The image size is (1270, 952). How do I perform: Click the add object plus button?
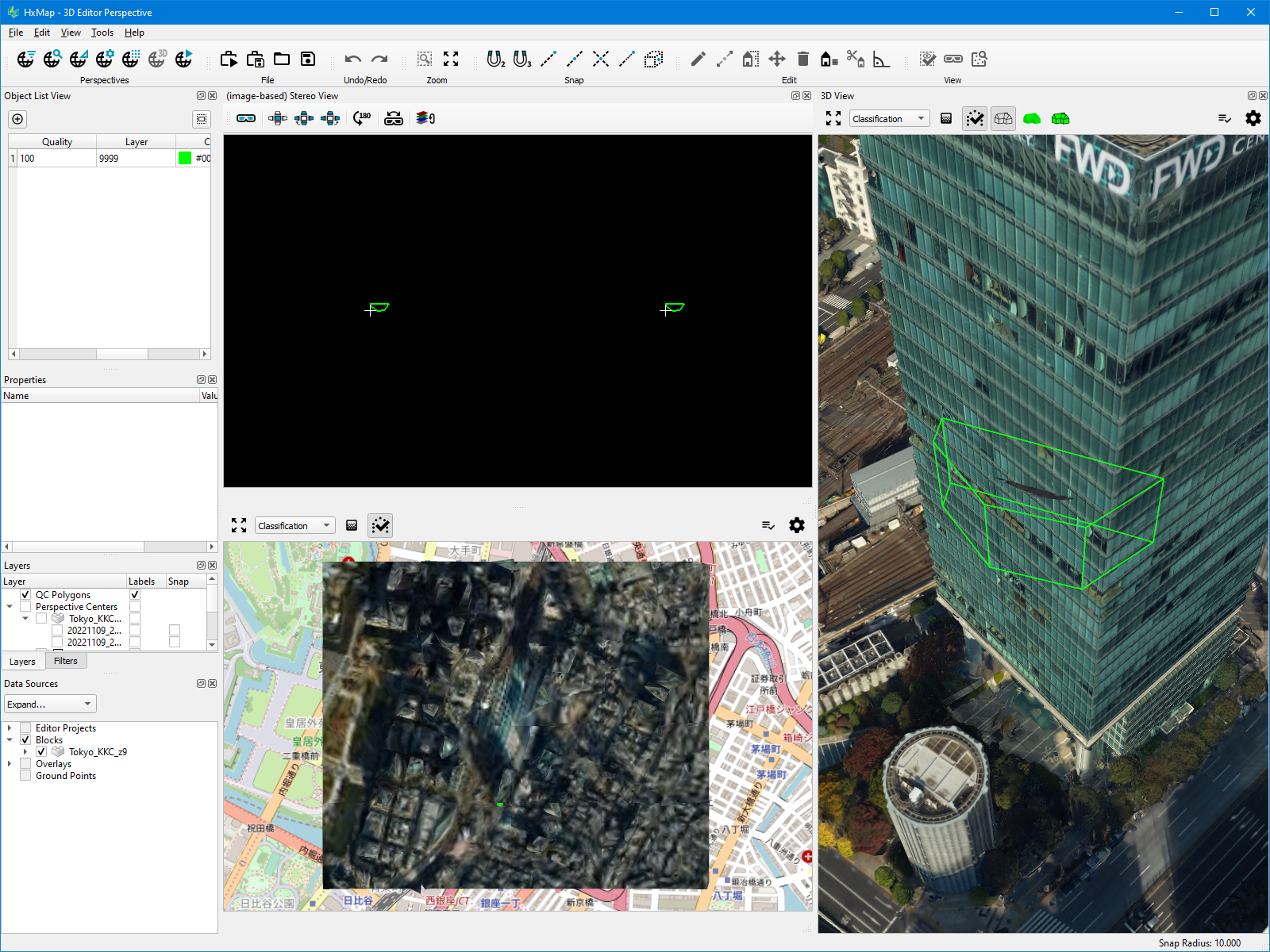[x=17, y=119]
